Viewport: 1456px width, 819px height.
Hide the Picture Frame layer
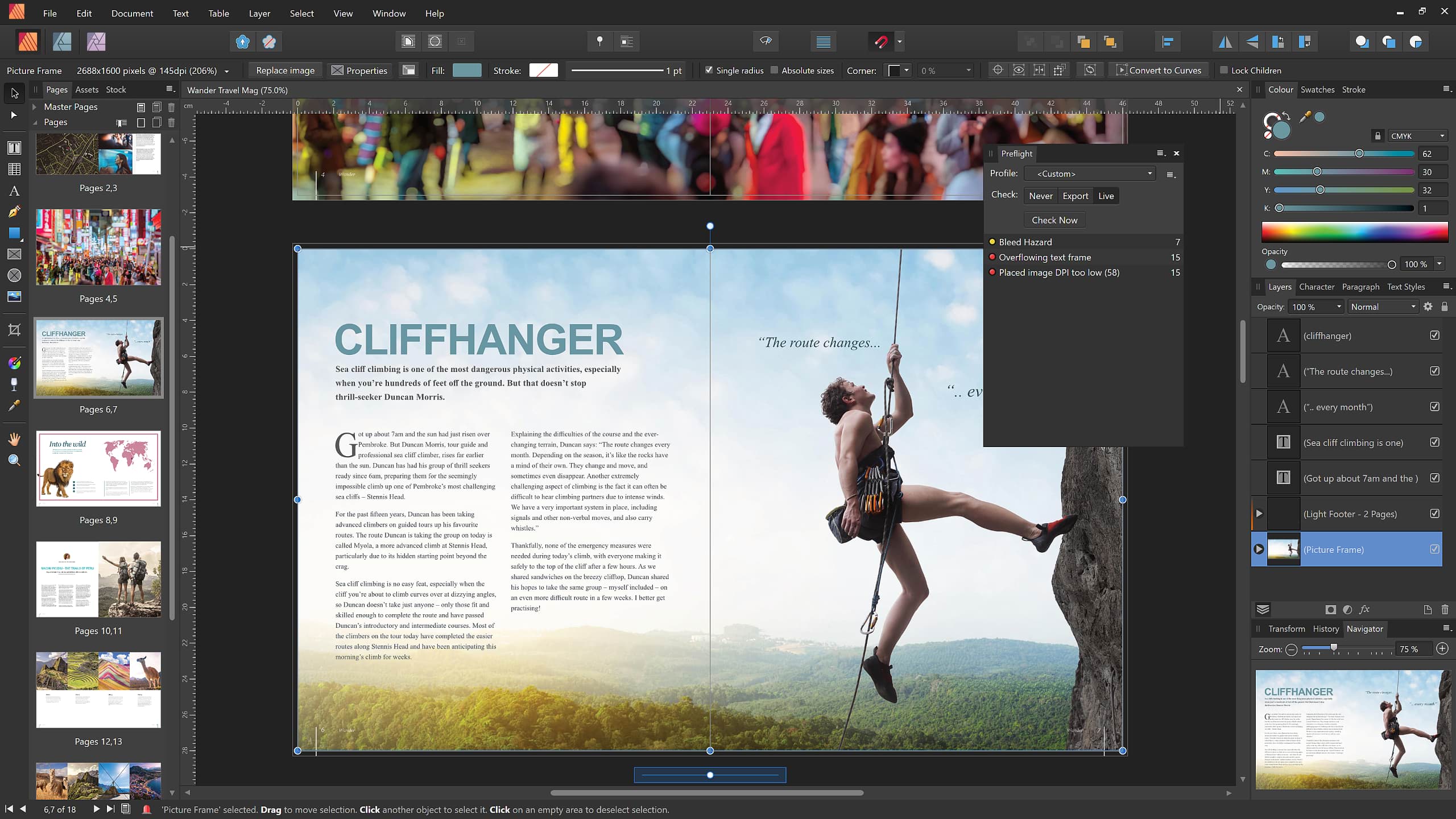coord(1436,549)
